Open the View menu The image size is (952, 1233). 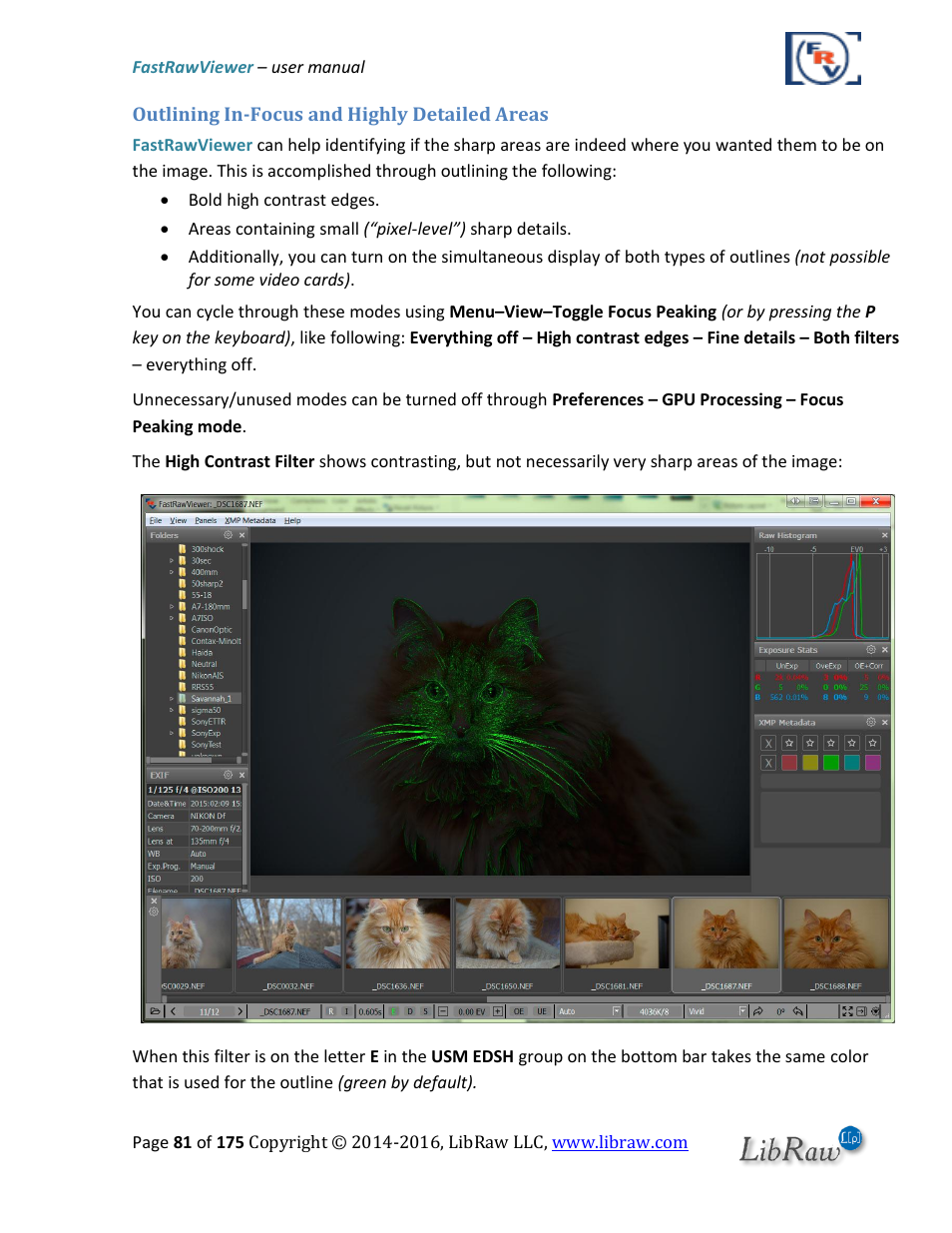coord(179,520)
